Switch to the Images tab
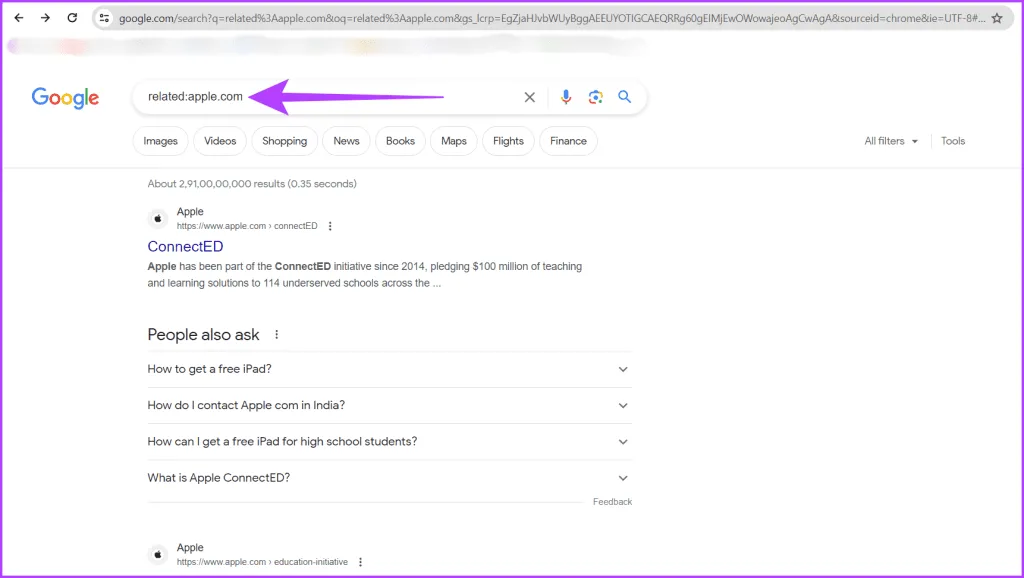The width and height of the screenshot is (1024, 578). (160, 141)
